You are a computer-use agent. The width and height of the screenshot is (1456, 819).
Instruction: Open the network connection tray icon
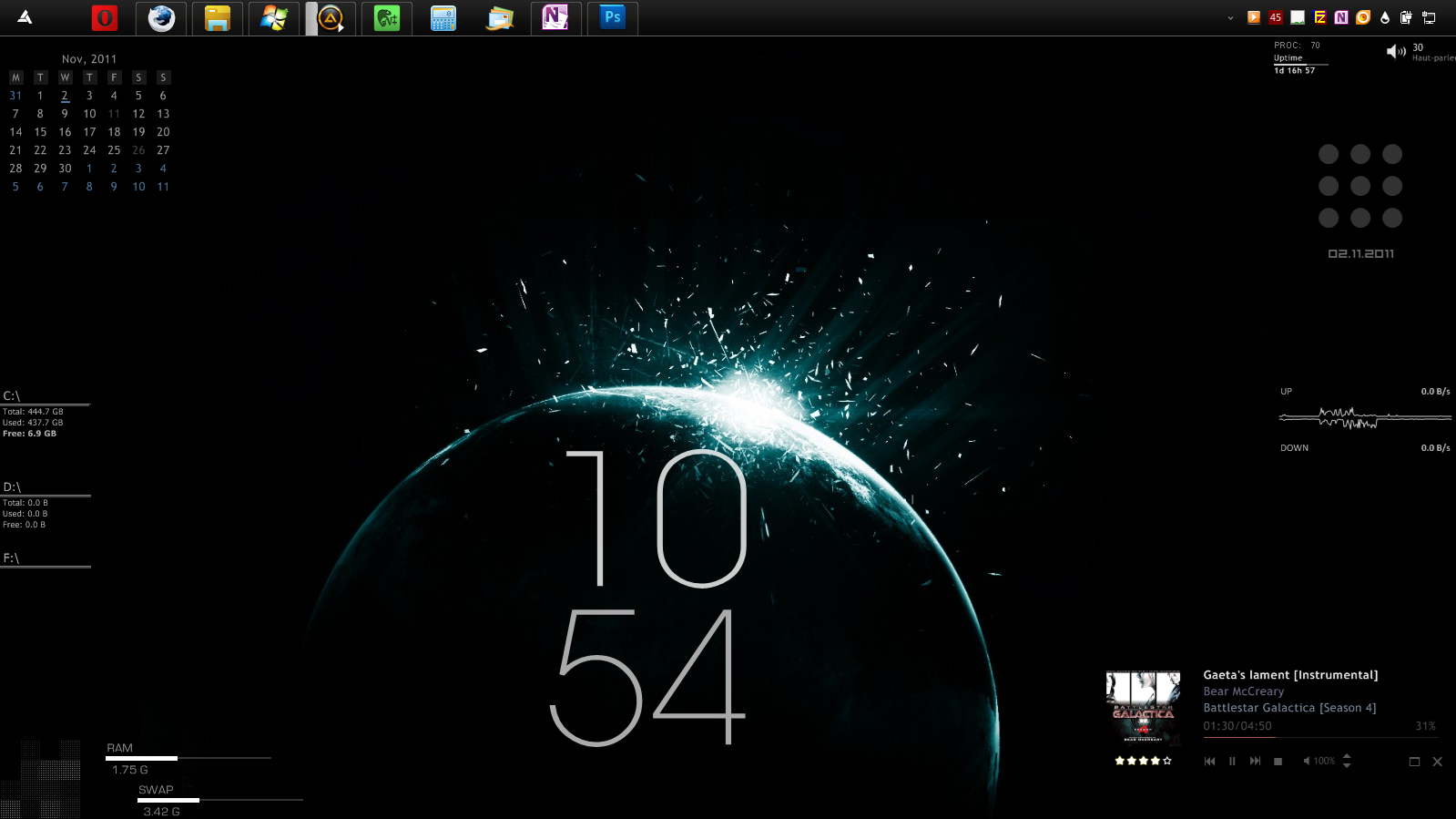pyautogui.click(x=1429, y=17)
